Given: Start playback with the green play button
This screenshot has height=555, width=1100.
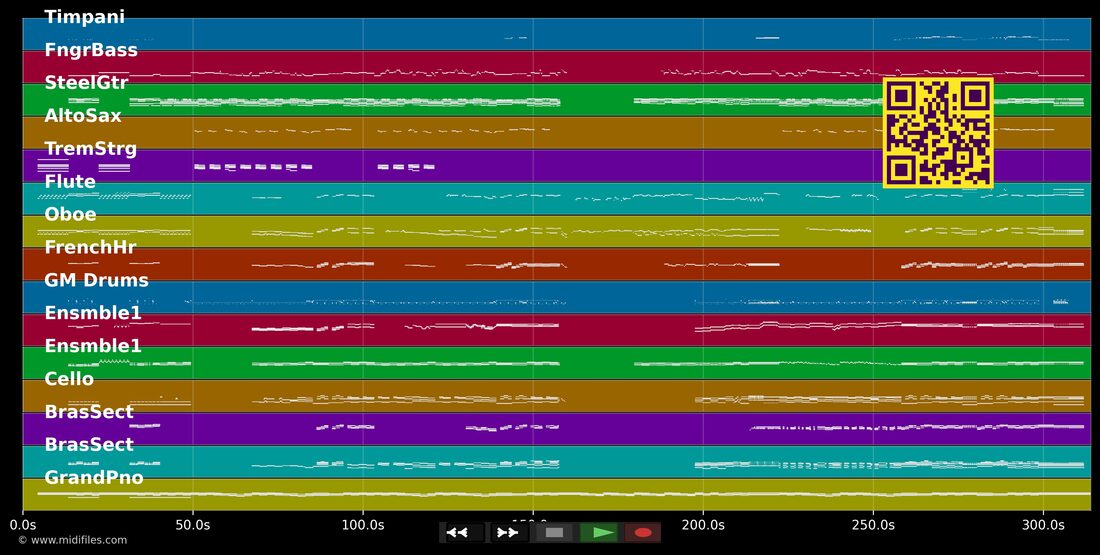Looking at the screenshot, I should pyautogui.click(x=599, y=533).
